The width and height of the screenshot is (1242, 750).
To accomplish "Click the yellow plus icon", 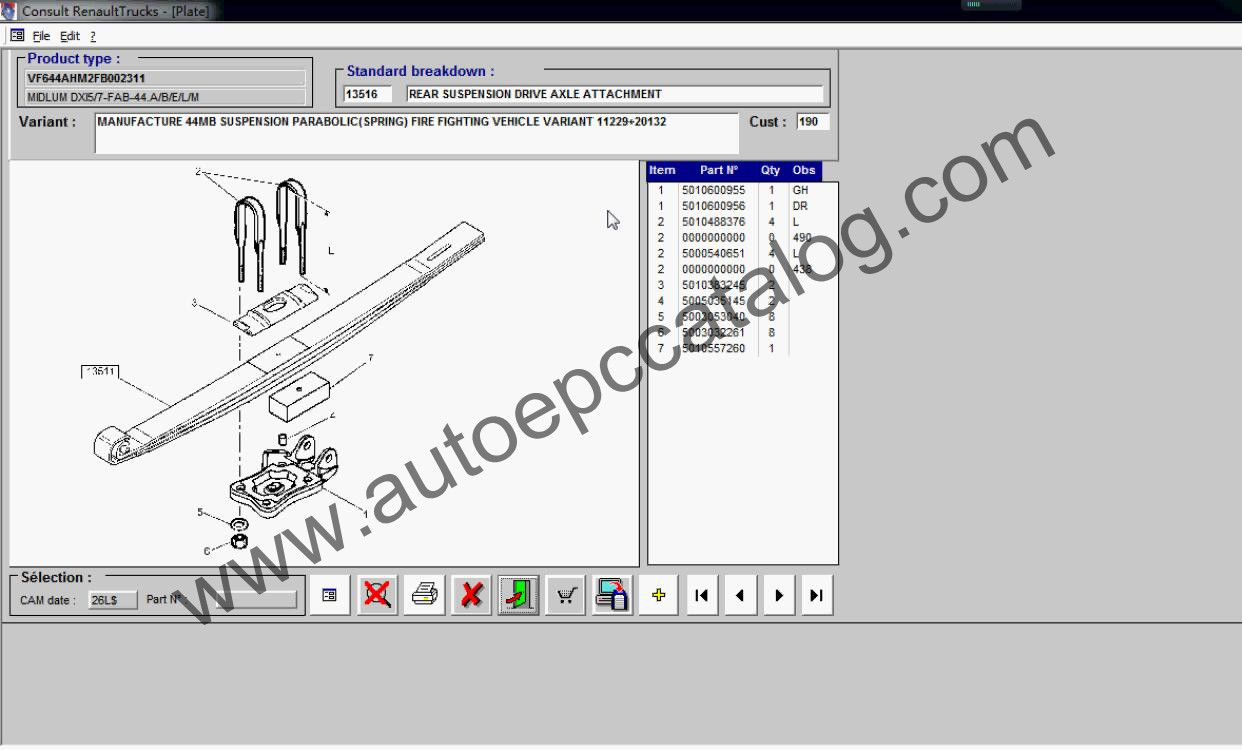I will tap(659, 596).
